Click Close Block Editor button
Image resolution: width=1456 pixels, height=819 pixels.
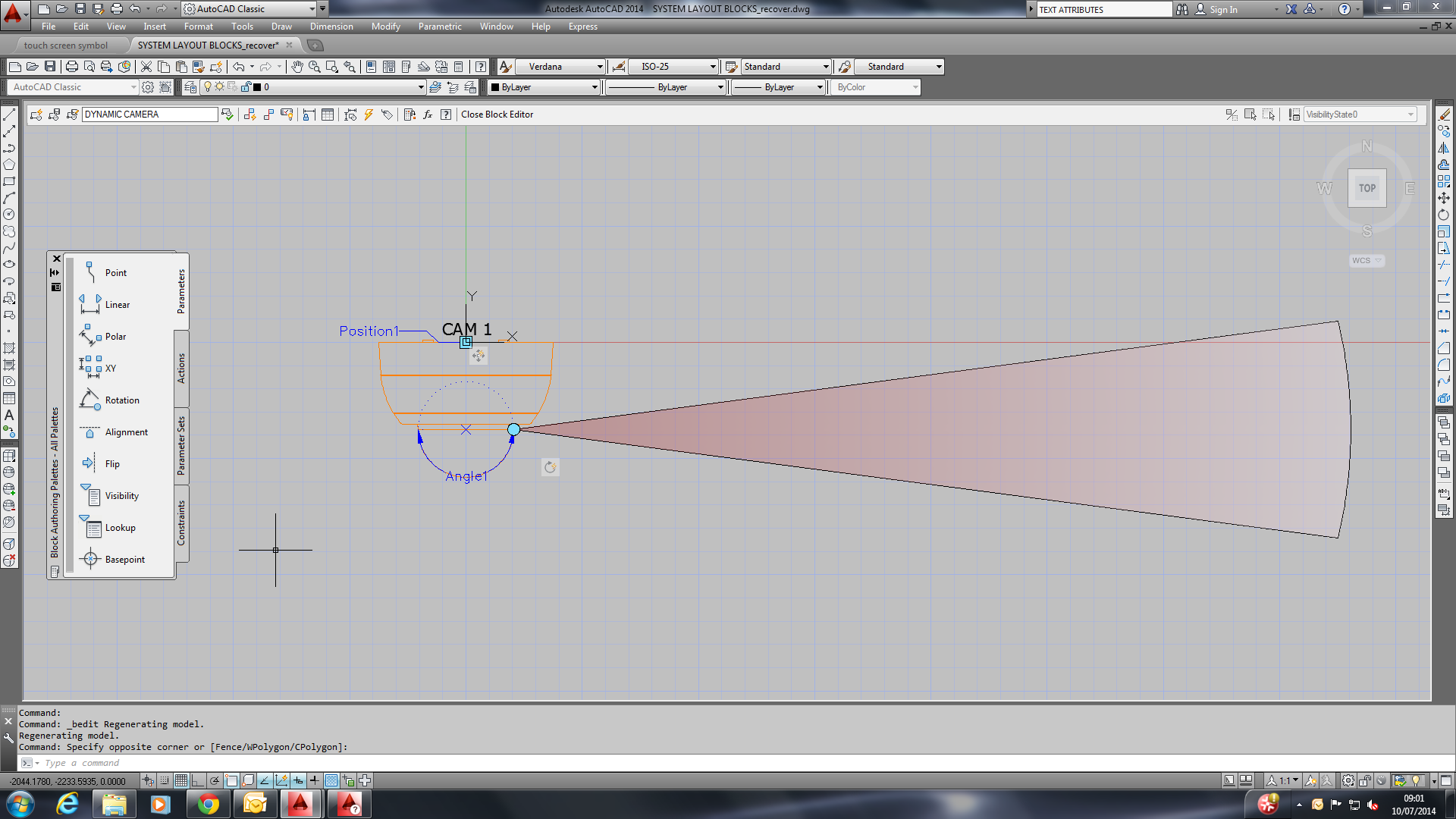[497, 115]
